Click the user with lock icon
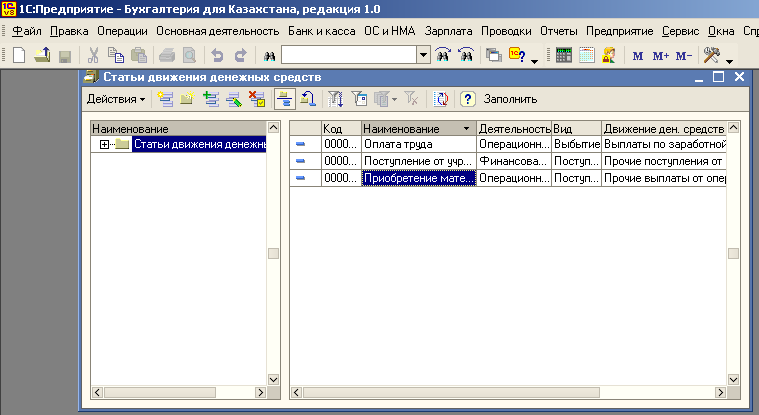759x415 pixels. tap(609, 55)
